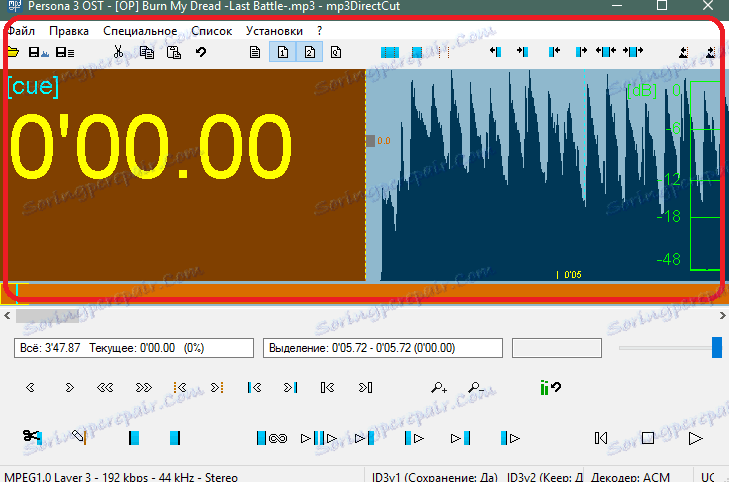The width and height of the screenshot is (729, 482).
Task: Set selection begin with left-bar blue button
Action: (x=134, y=438)
